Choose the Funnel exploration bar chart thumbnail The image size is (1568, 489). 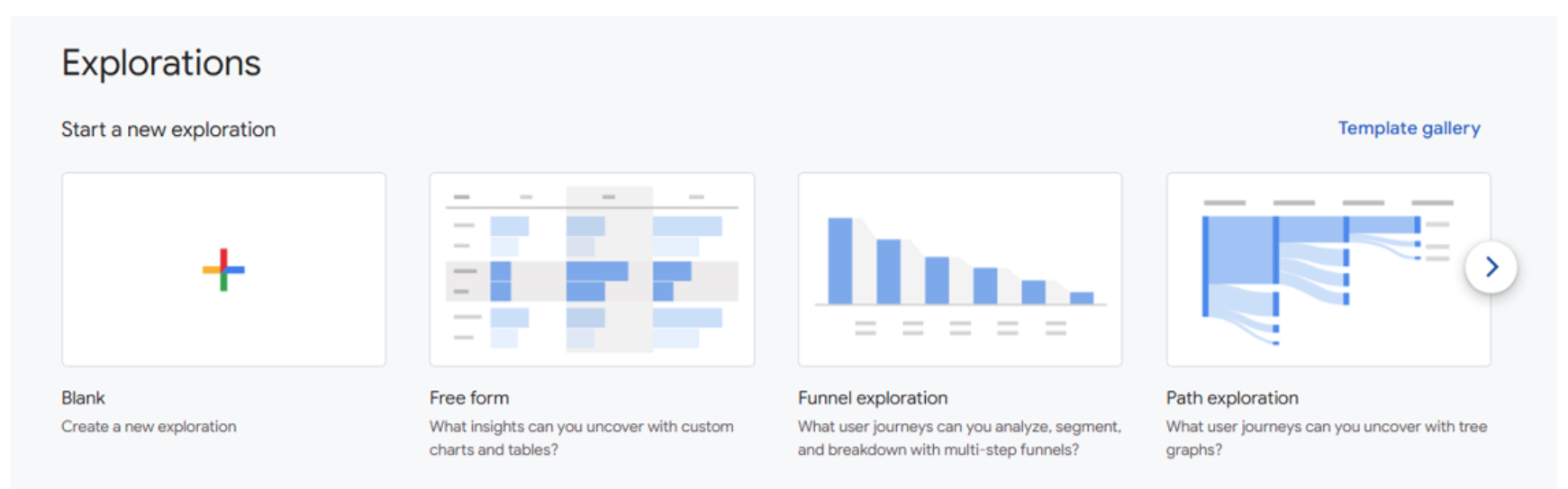[x=960, y=269]
